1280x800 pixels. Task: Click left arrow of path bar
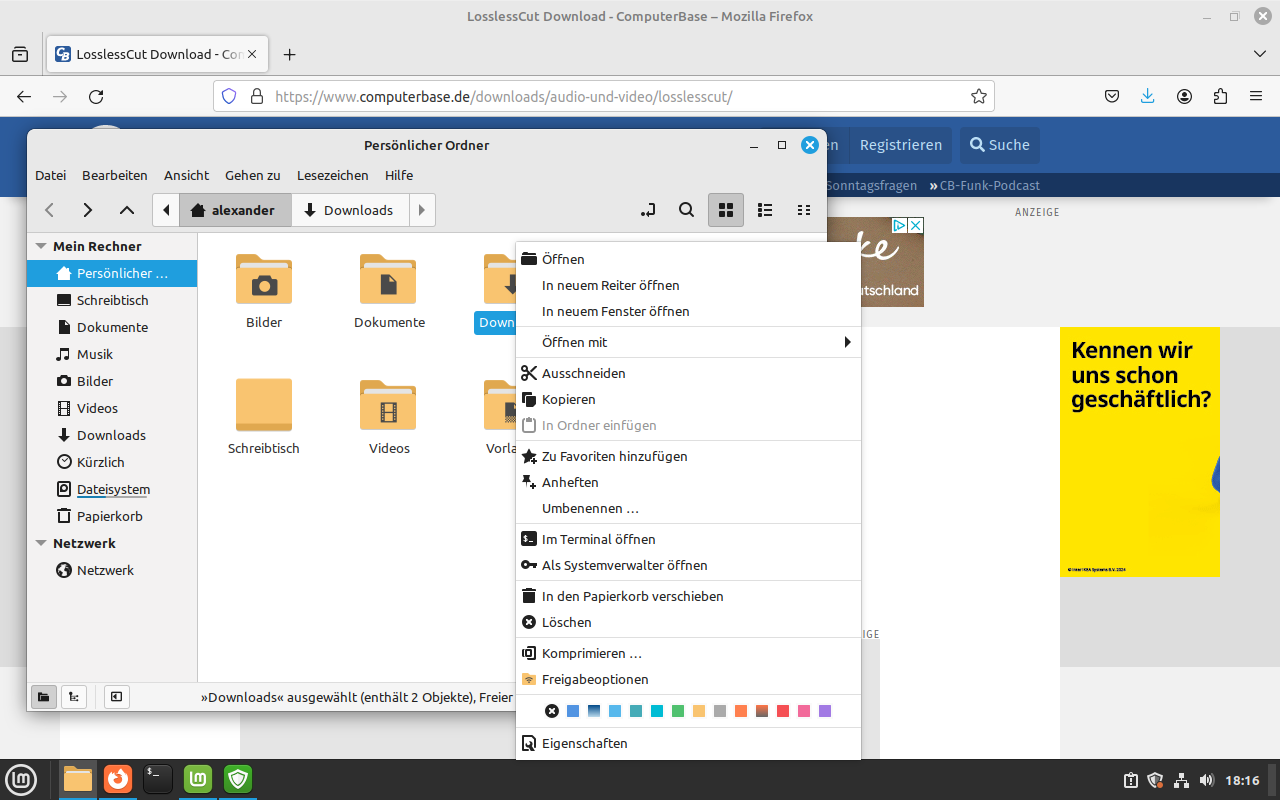pyautogui.click(x=166, y=210)
